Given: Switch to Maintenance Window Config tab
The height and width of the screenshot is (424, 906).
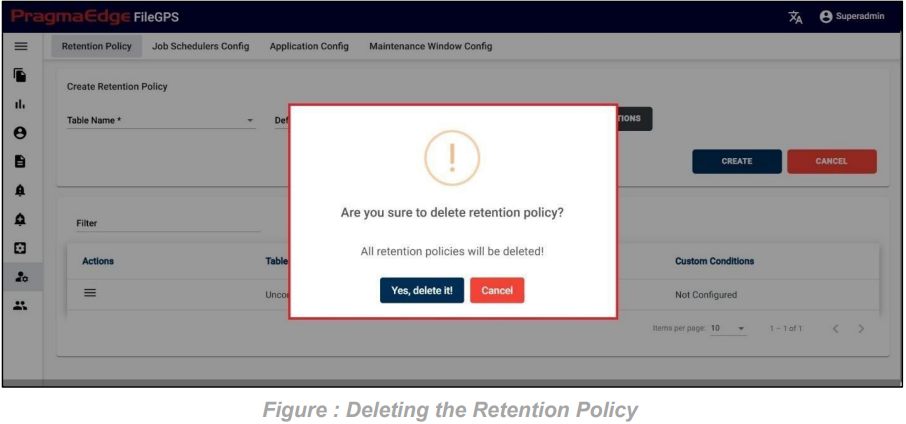Looking at the screenshot, I should 430,46.
